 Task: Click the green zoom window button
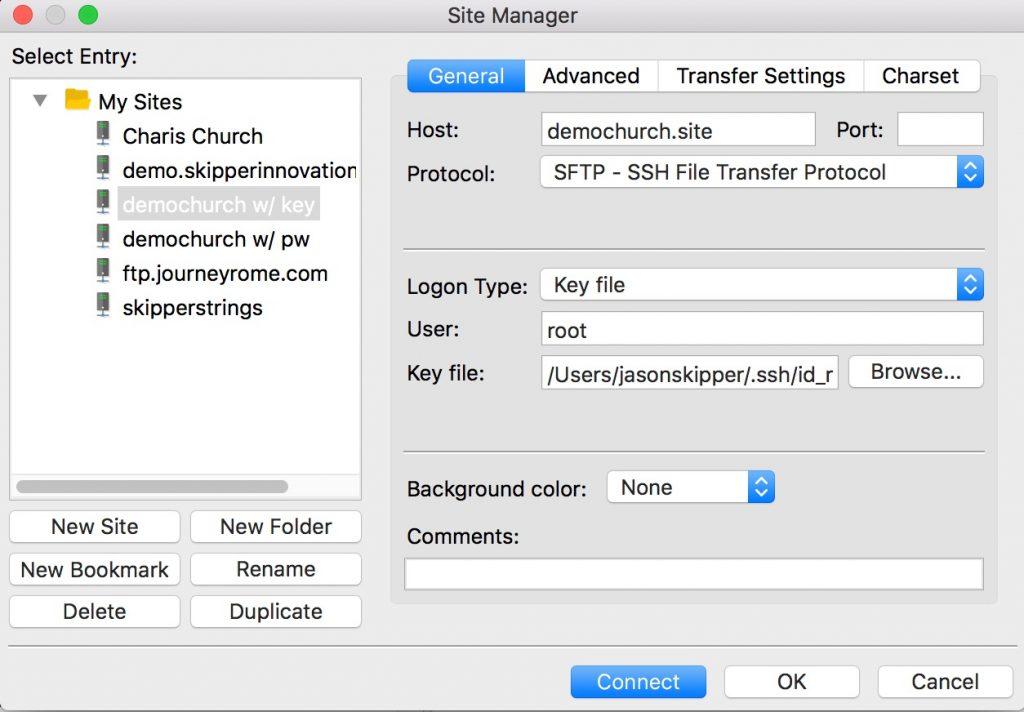pyautogui.click(x=88, y=14)
